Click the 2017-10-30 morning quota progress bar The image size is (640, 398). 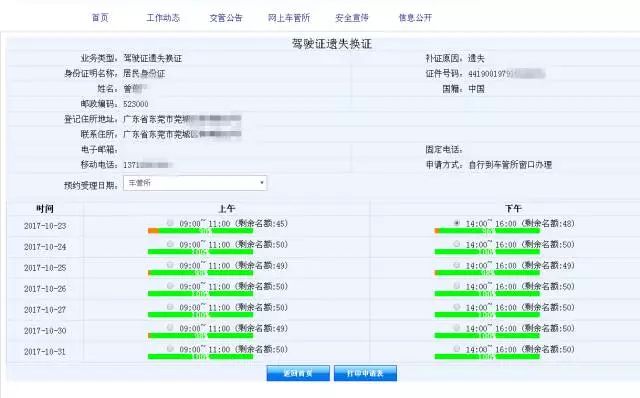(200, 336)
